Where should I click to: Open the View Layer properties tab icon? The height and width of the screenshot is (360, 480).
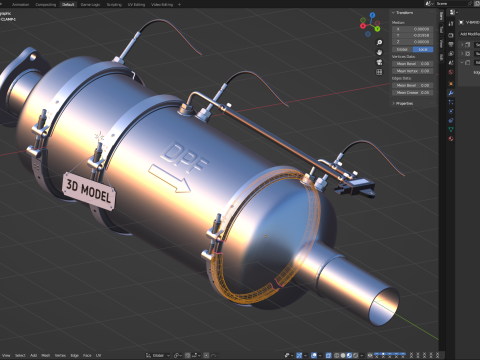click(x=451, y=53)
